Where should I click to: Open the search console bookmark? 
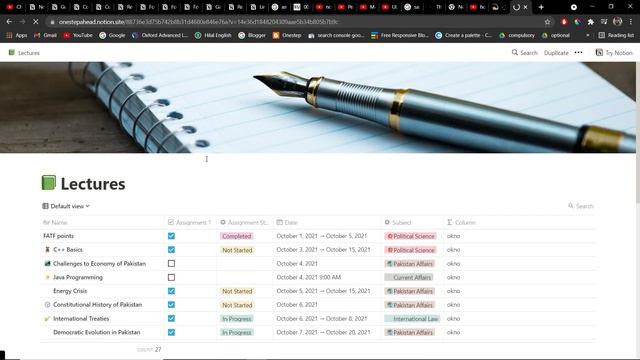[336, 36]
